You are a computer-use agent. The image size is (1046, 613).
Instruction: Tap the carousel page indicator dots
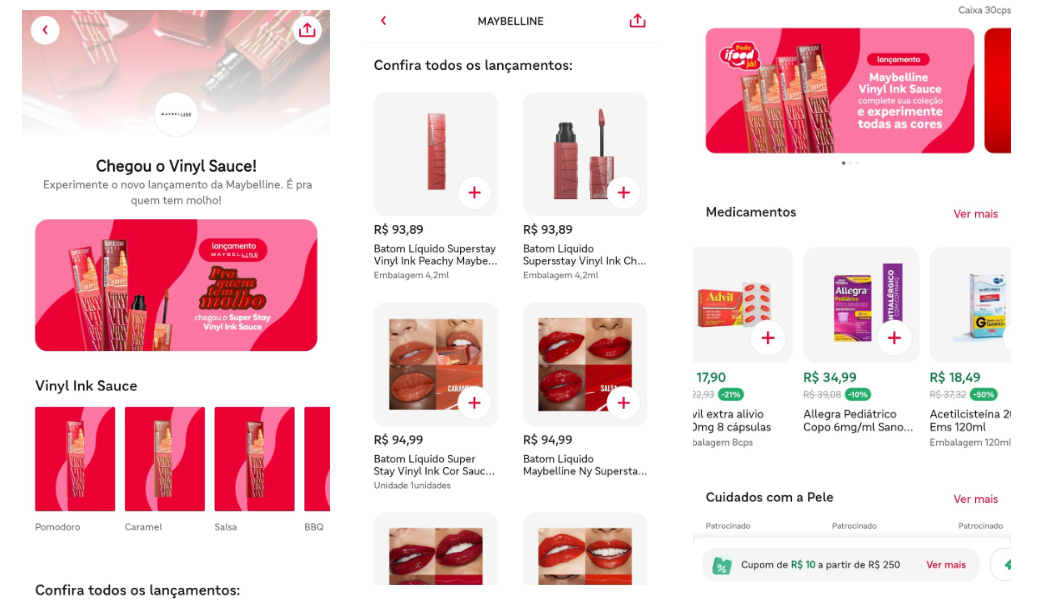pos(850,163)
